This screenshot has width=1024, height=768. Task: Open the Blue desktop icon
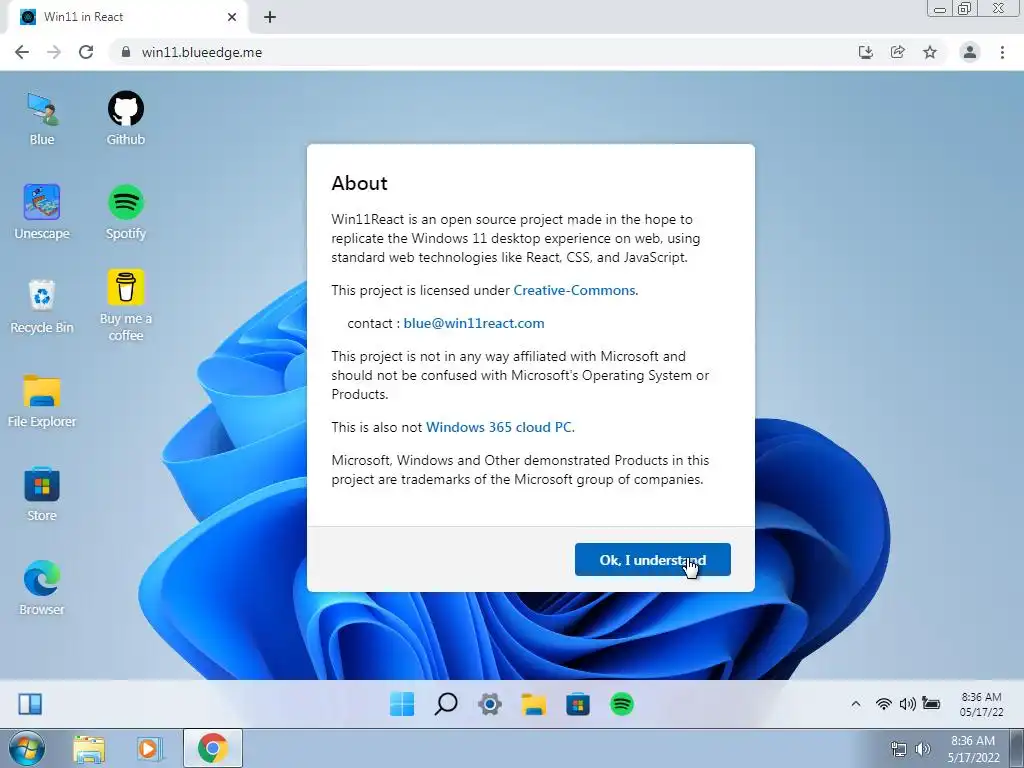tap(42, 119)
